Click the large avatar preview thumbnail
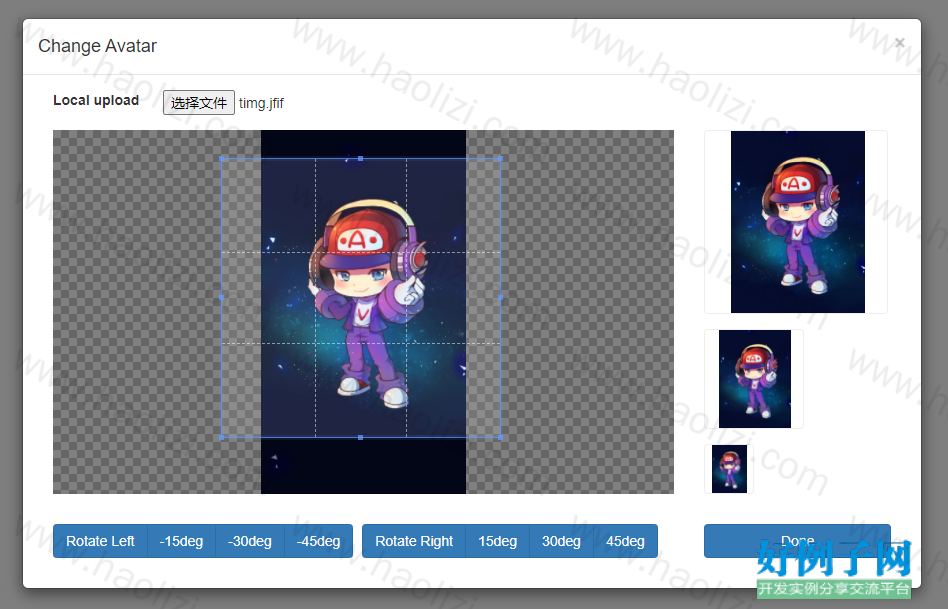 click(x=796, y=222)
